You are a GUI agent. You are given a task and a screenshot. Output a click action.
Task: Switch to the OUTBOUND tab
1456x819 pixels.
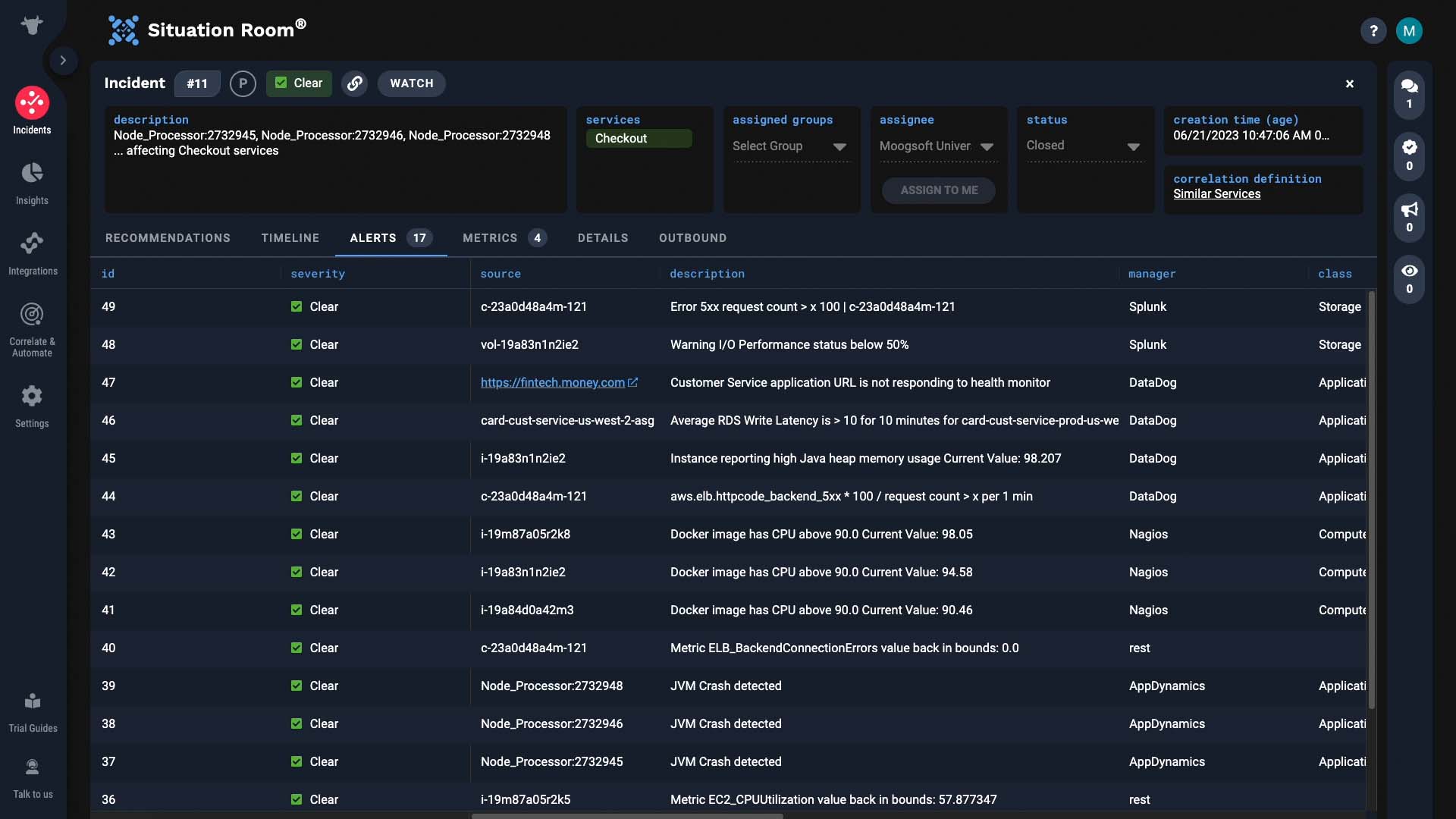(x=692, y=238)
